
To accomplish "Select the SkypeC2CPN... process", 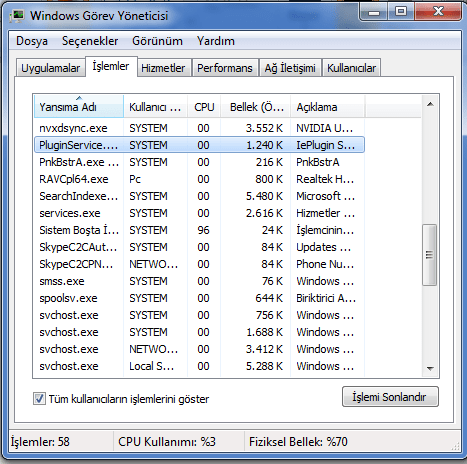I will tap(199, 264).
